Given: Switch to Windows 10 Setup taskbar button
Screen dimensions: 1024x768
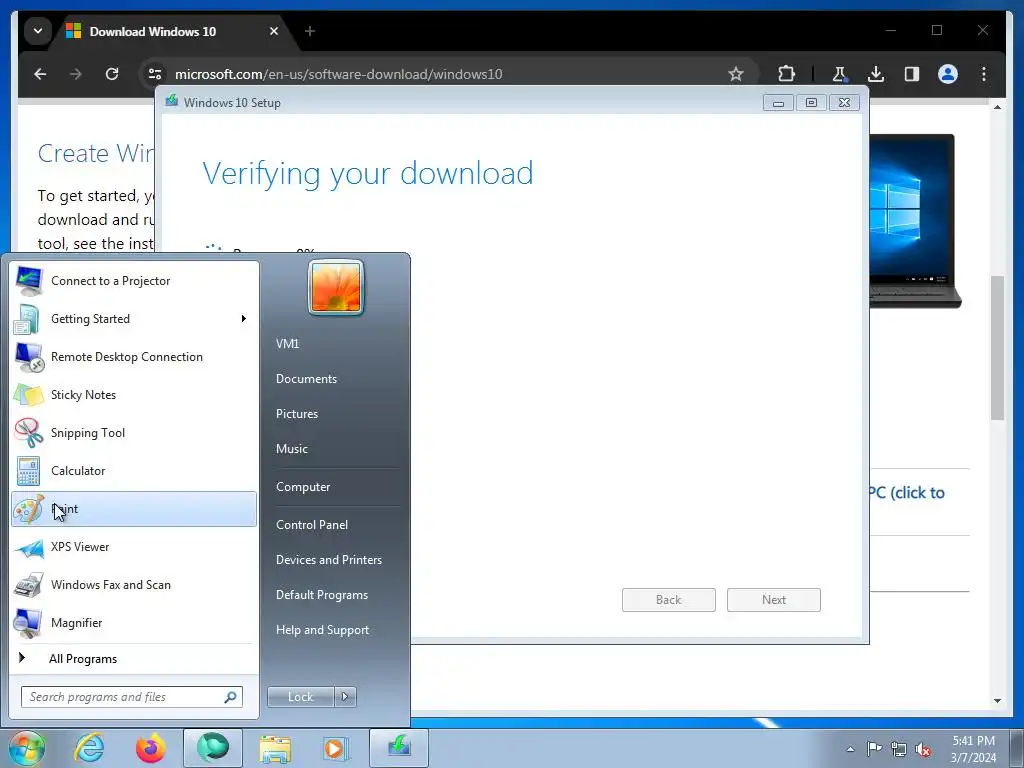Looking at the screenshot, I should coord(399,748).
